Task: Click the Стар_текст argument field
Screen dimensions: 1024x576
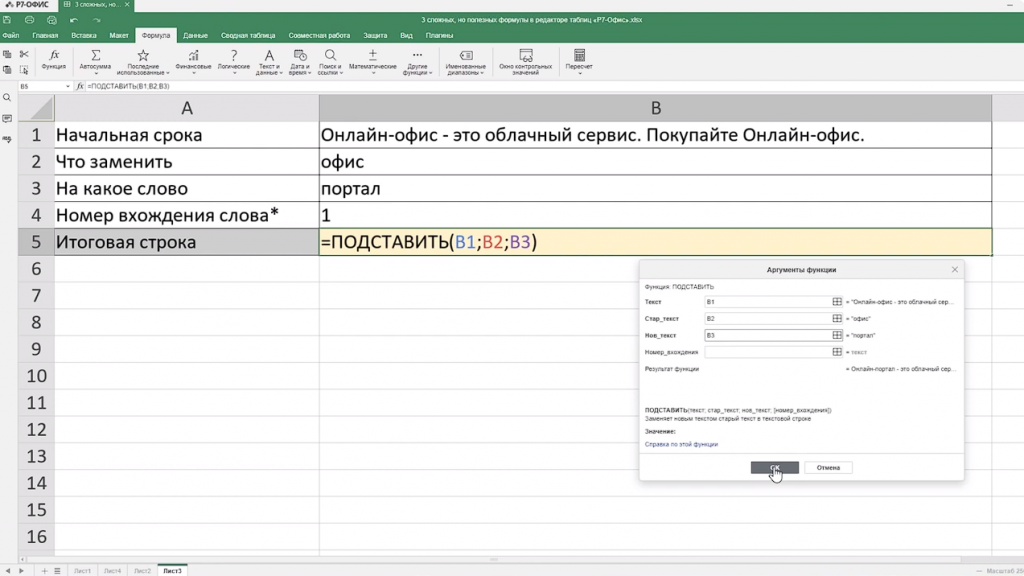Action: [x=767, y=319]
